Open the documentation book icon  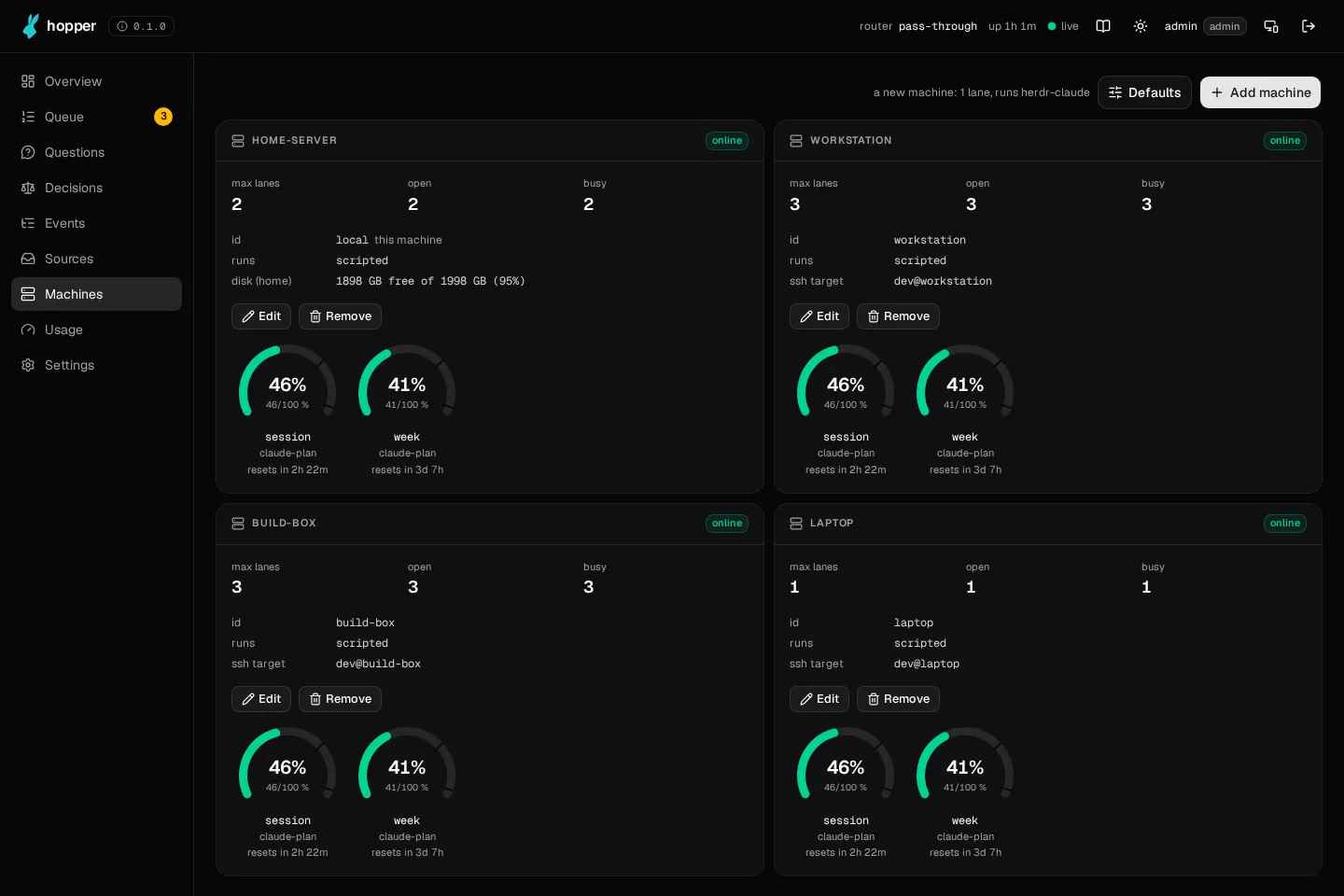point(1103,26)
